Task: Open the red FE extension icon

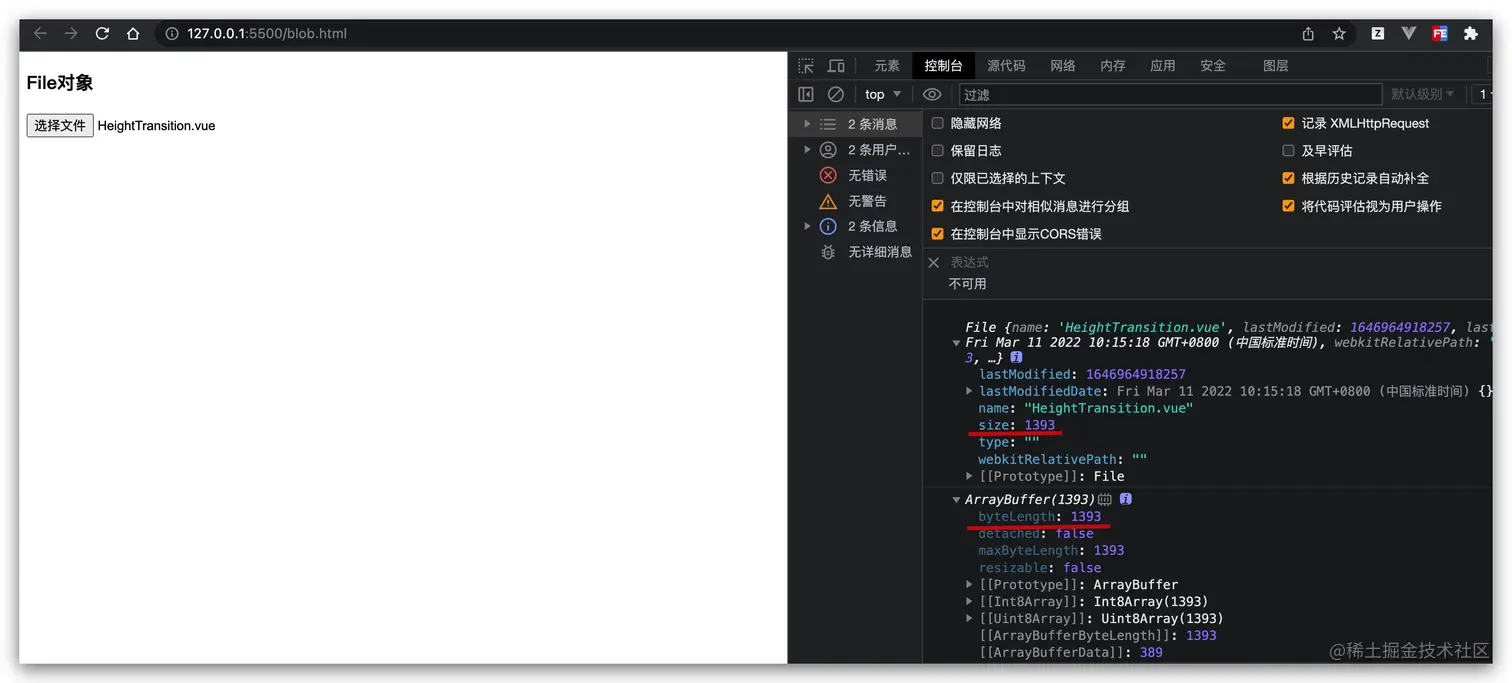Action: pyautogui.click(x=1440, y=33)
